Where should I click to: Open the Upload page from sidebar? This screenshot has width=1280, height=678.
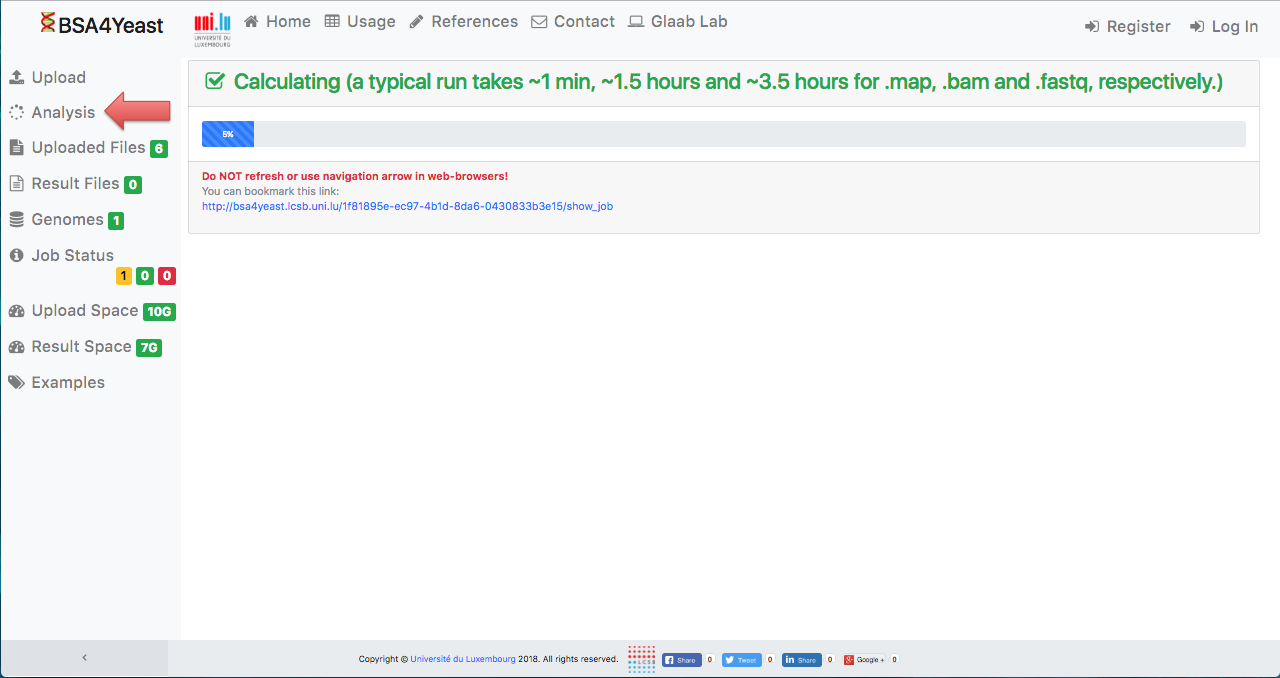point(58,77)
